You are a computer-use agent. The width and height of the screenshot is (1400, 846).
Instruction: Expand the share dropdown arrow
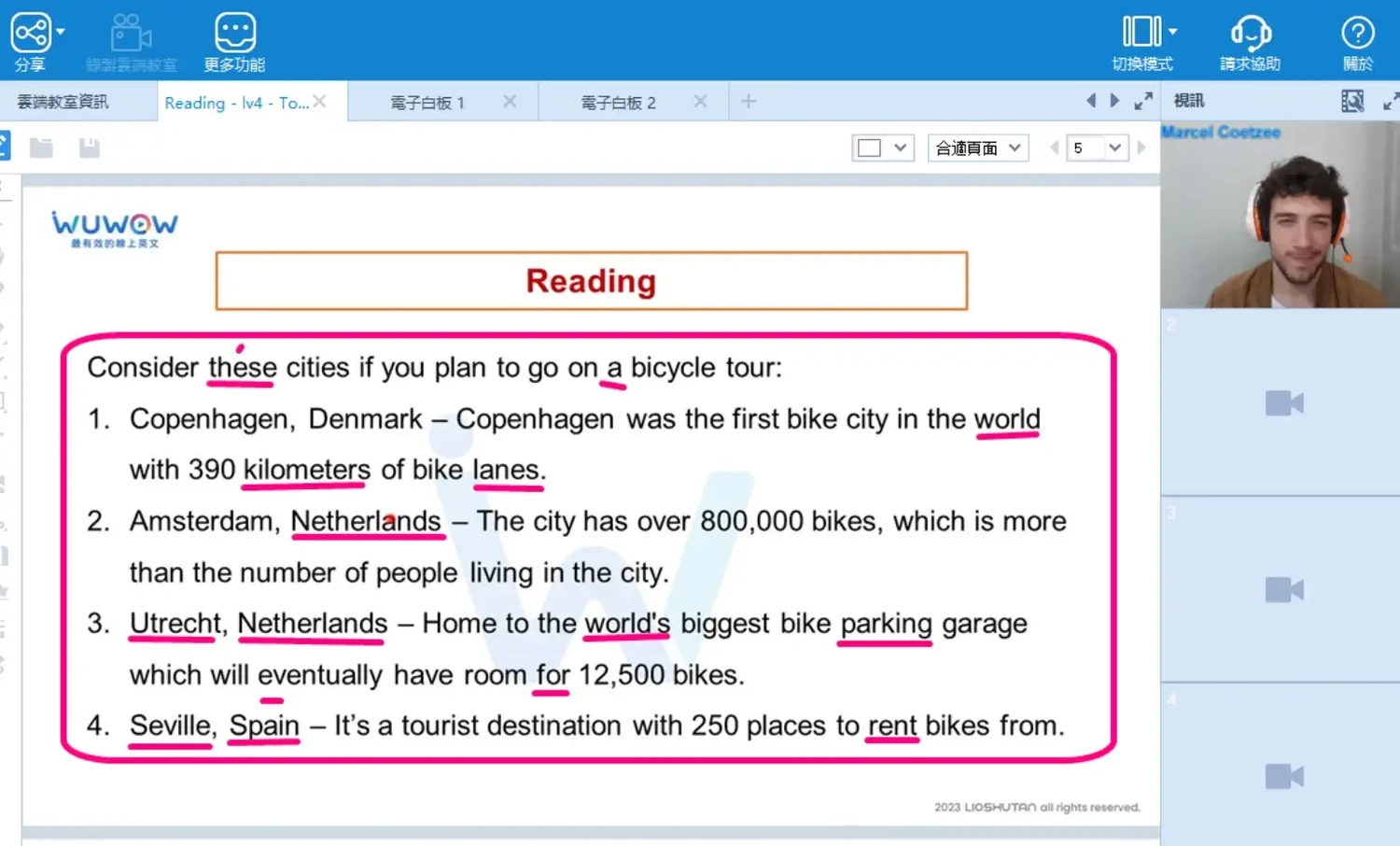[61, 31]
